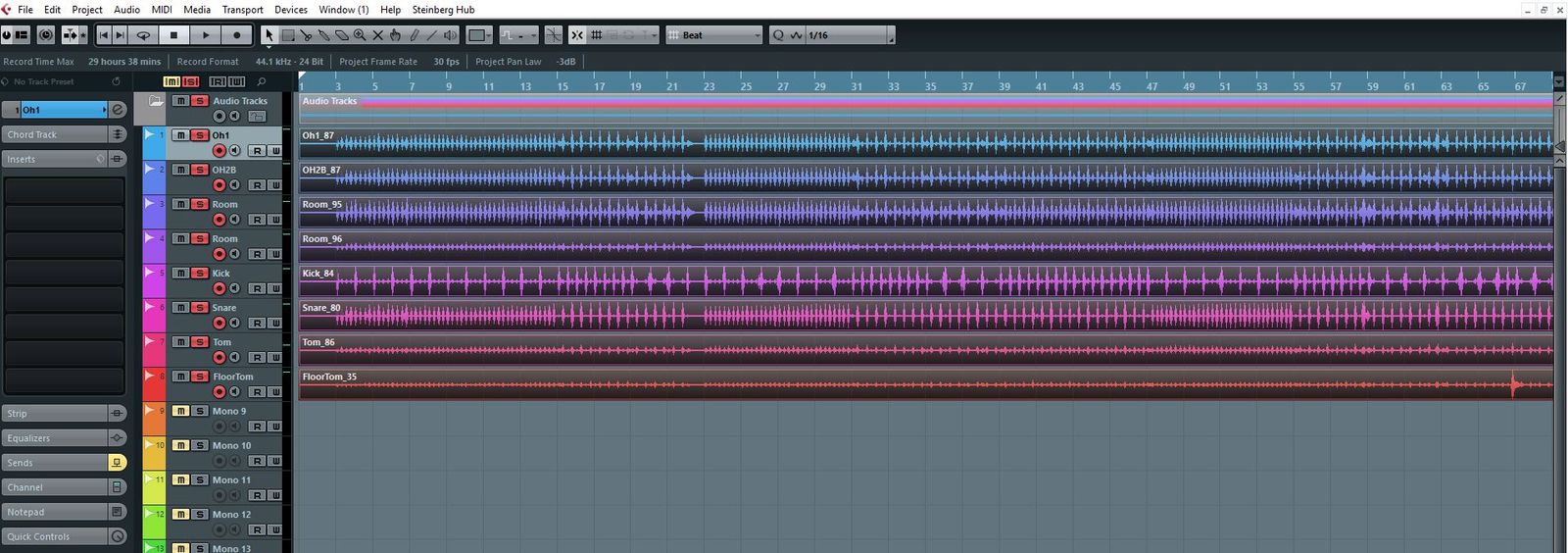Expand the Equalizers inspector section
The height and width of the screenshot is (553, 1568).
point(54,438)
